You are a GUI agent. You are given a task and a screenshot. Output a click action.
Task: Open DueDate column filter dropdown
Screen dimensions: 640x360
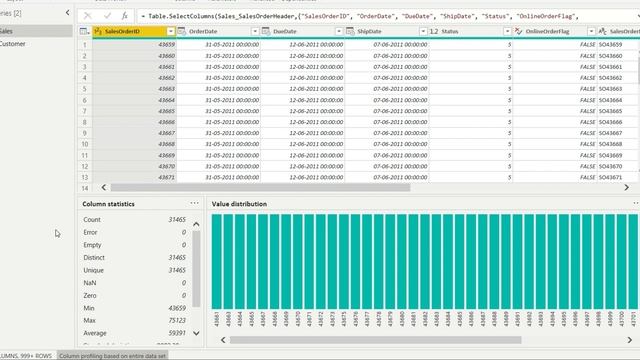tap(339, 31)
